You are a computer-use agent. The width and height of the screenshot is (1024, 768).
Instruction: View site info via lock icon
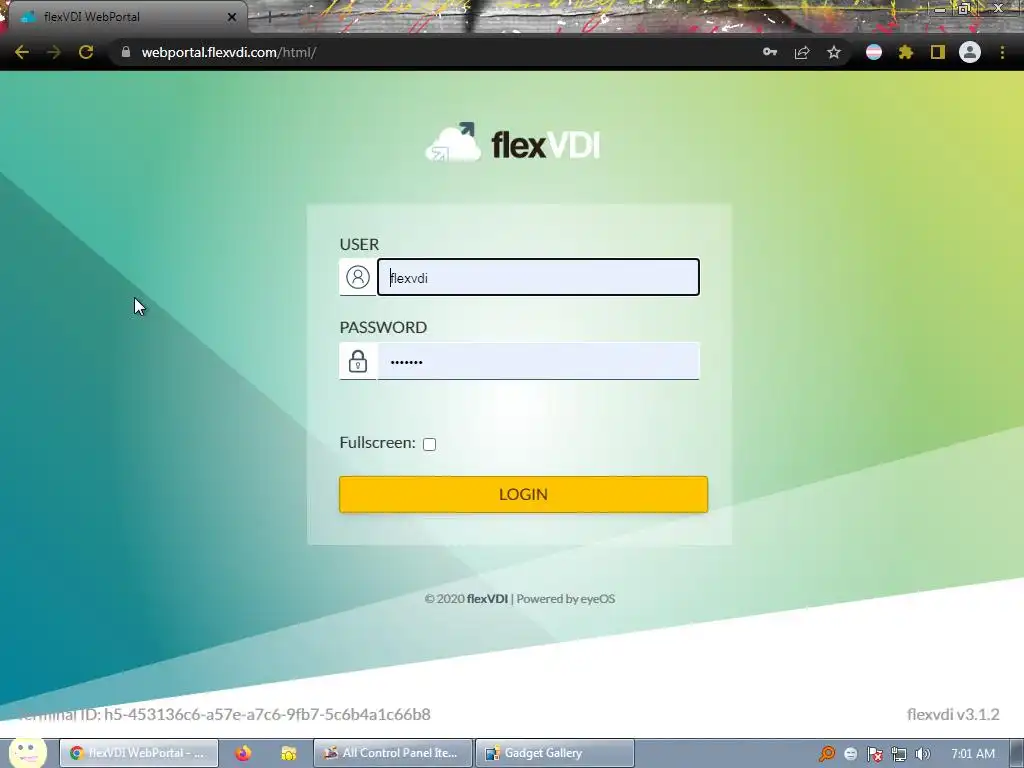click(126, 52)
